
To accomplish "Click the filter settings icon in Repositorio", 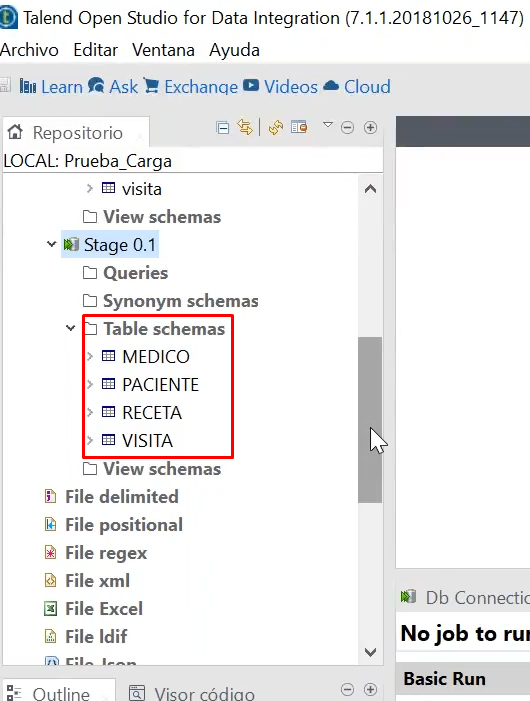I will pyautogui.click(x=299, y=127).
